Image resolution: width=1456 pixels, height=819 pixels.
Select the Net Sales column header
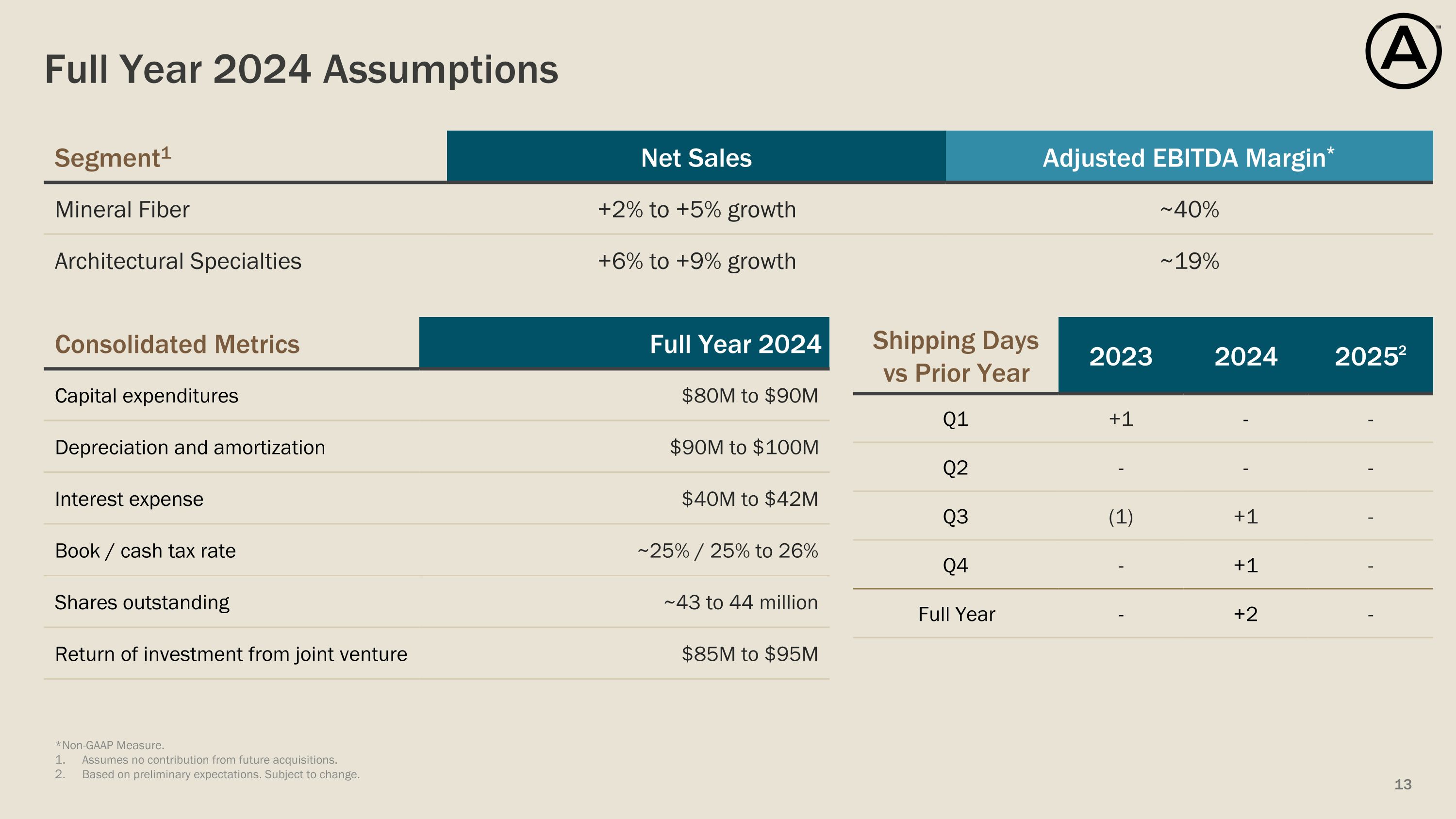[x=696, y=158]
